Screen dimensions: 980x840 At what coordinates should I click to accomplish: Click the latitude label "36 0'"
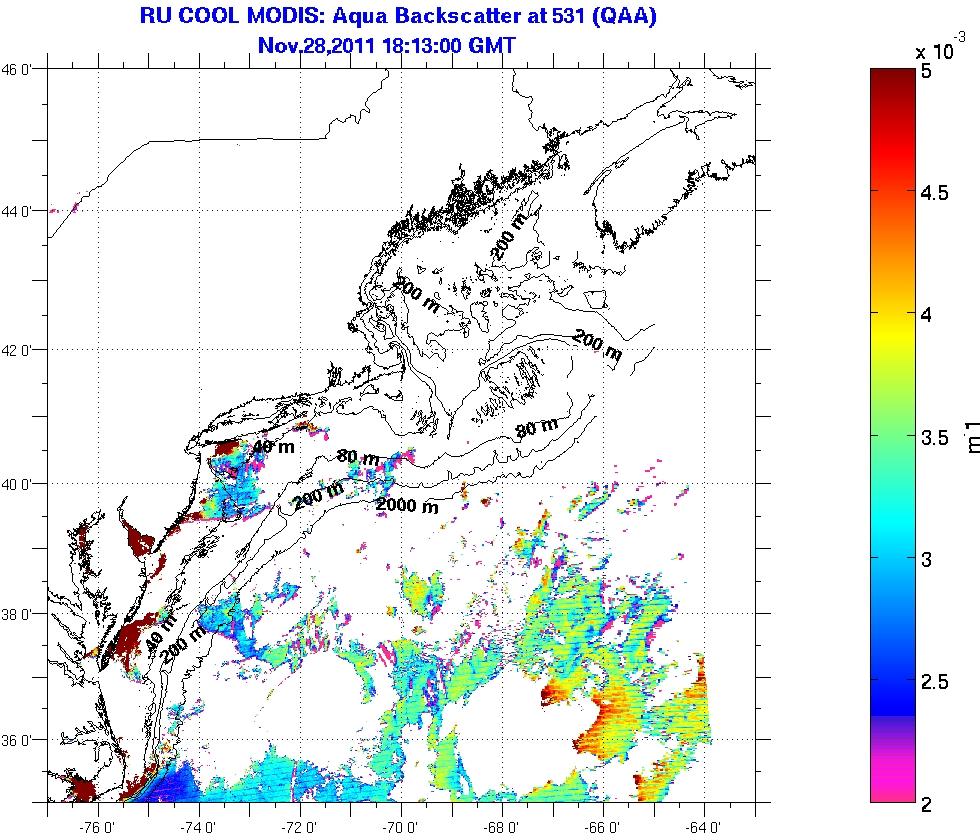(17, 740)
